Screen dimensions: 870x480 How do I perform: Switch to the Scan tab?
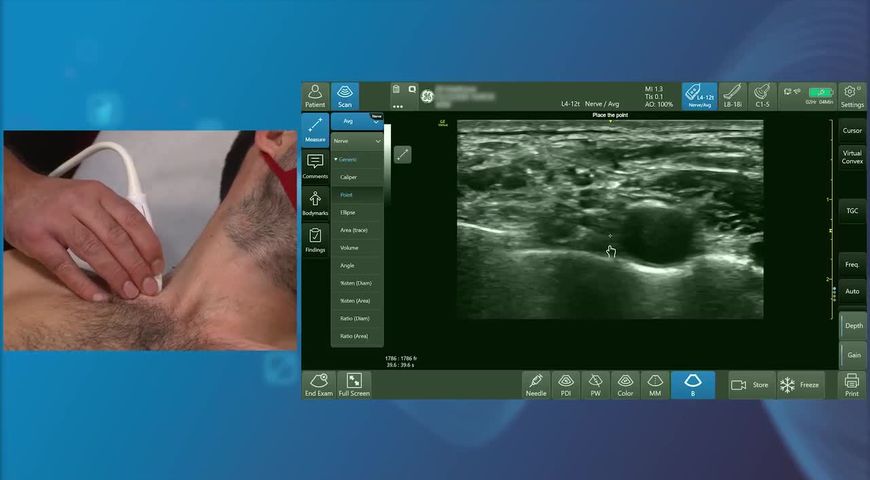(345, 97)
